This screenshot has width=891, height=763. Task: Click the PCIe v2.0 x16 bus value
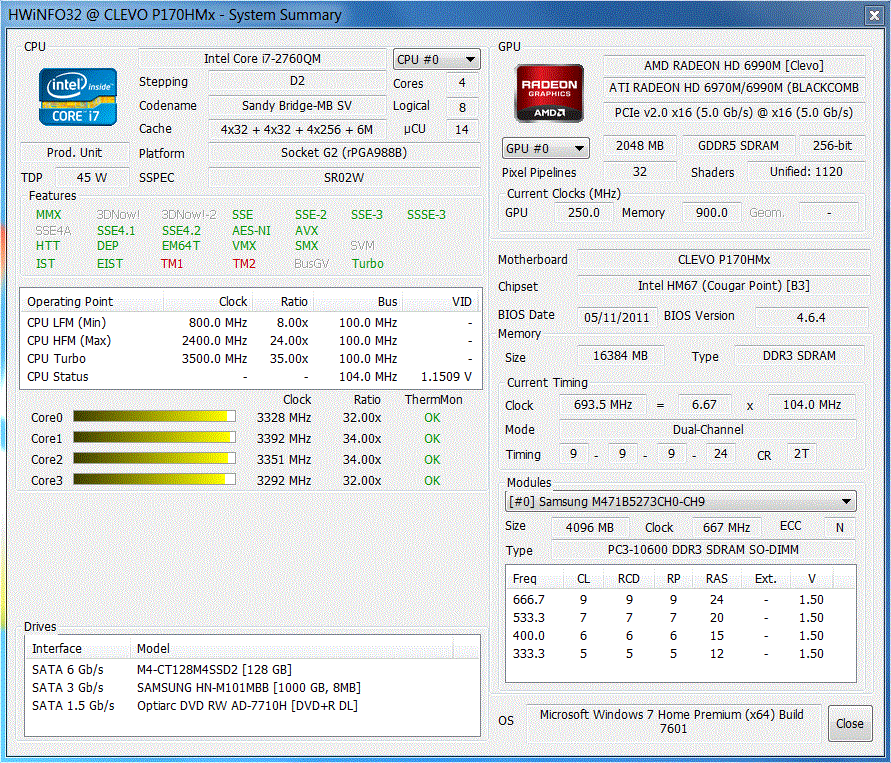(x=734, y=112)
